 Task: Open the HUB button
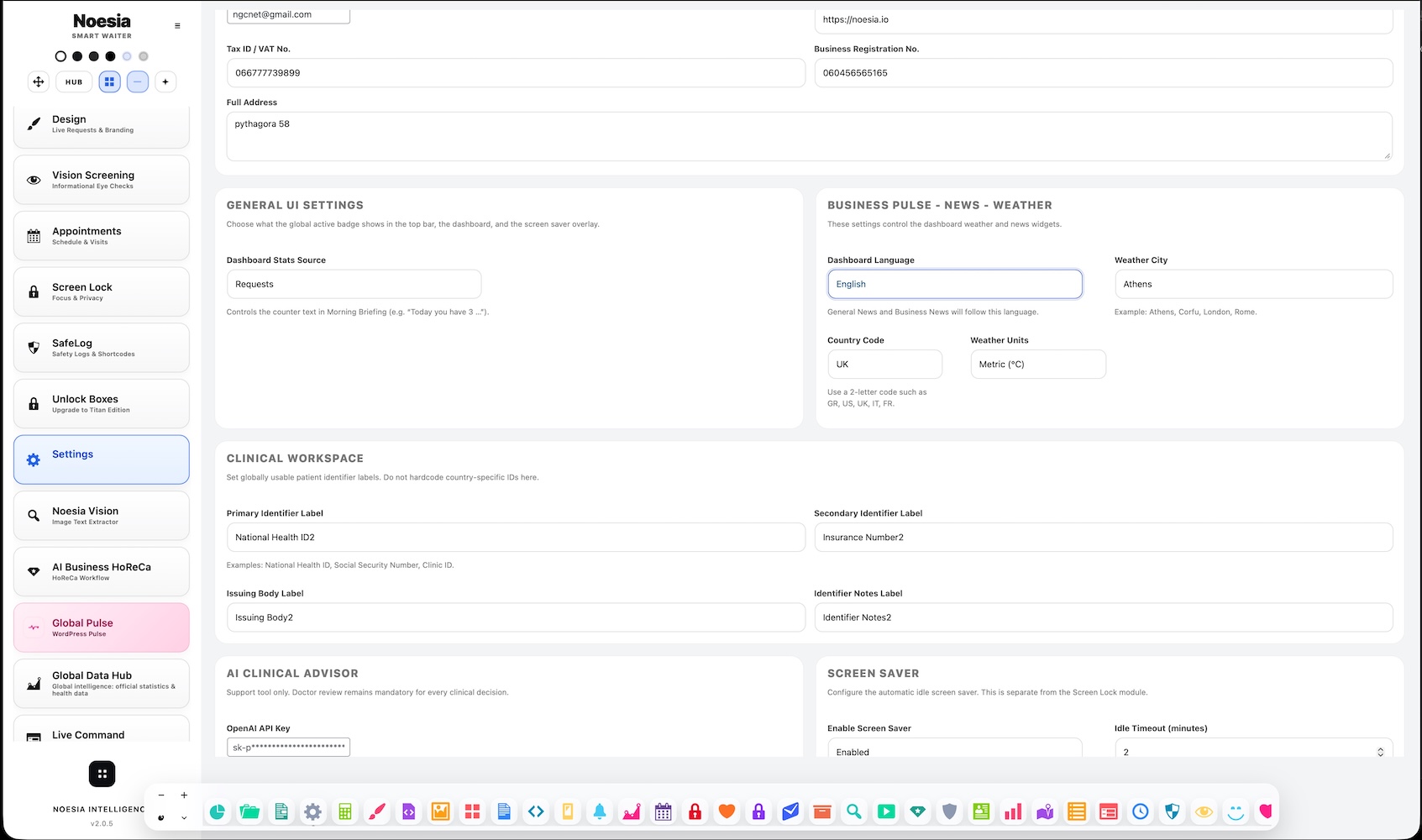74,81
